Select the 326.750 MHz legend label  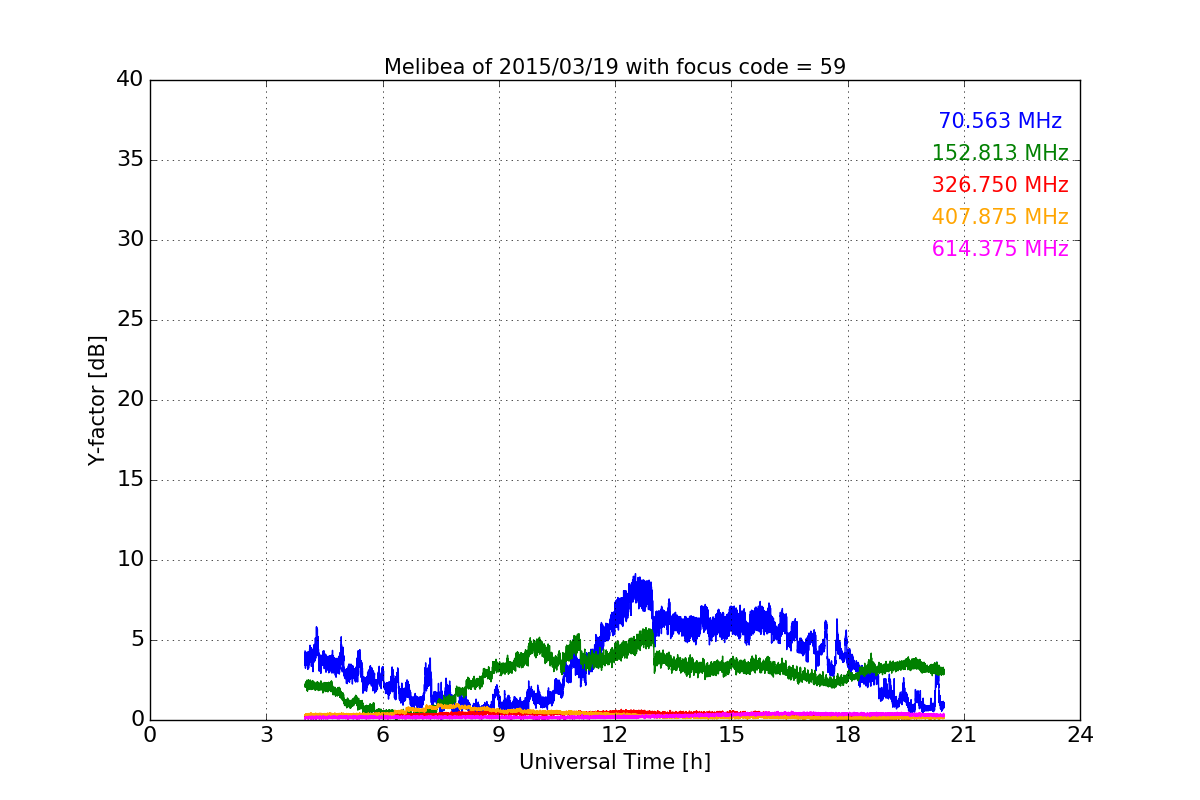(1000, 185)
